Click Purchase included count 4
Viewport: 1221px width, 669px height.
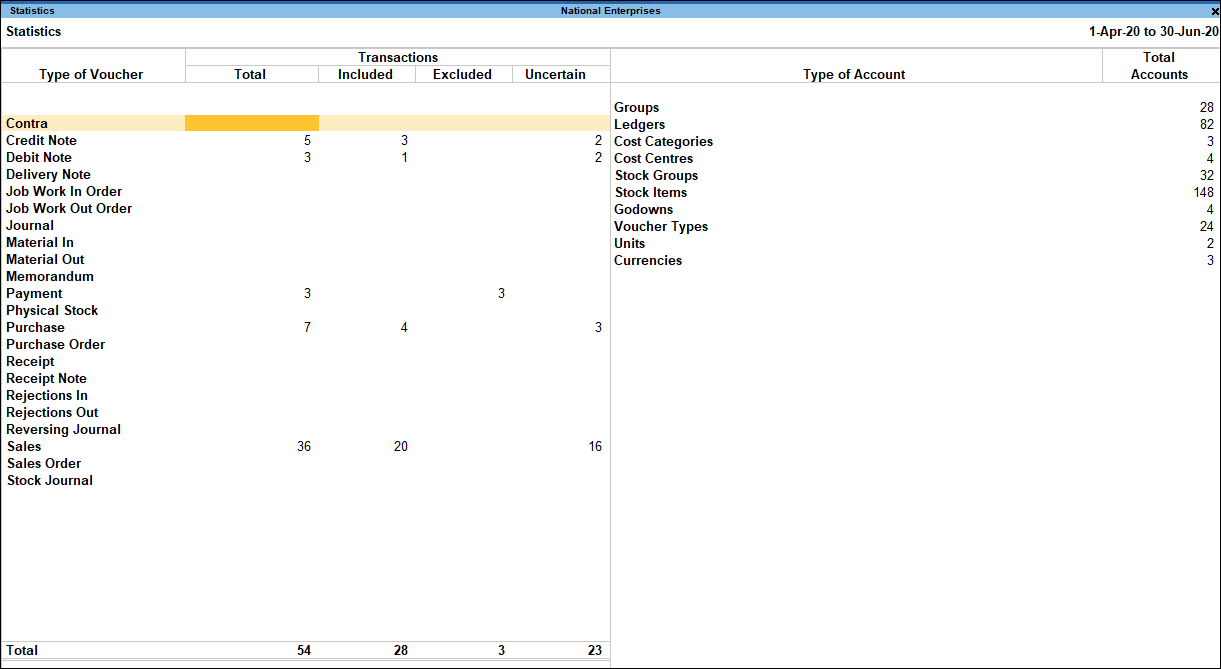(x=404, y=328)
